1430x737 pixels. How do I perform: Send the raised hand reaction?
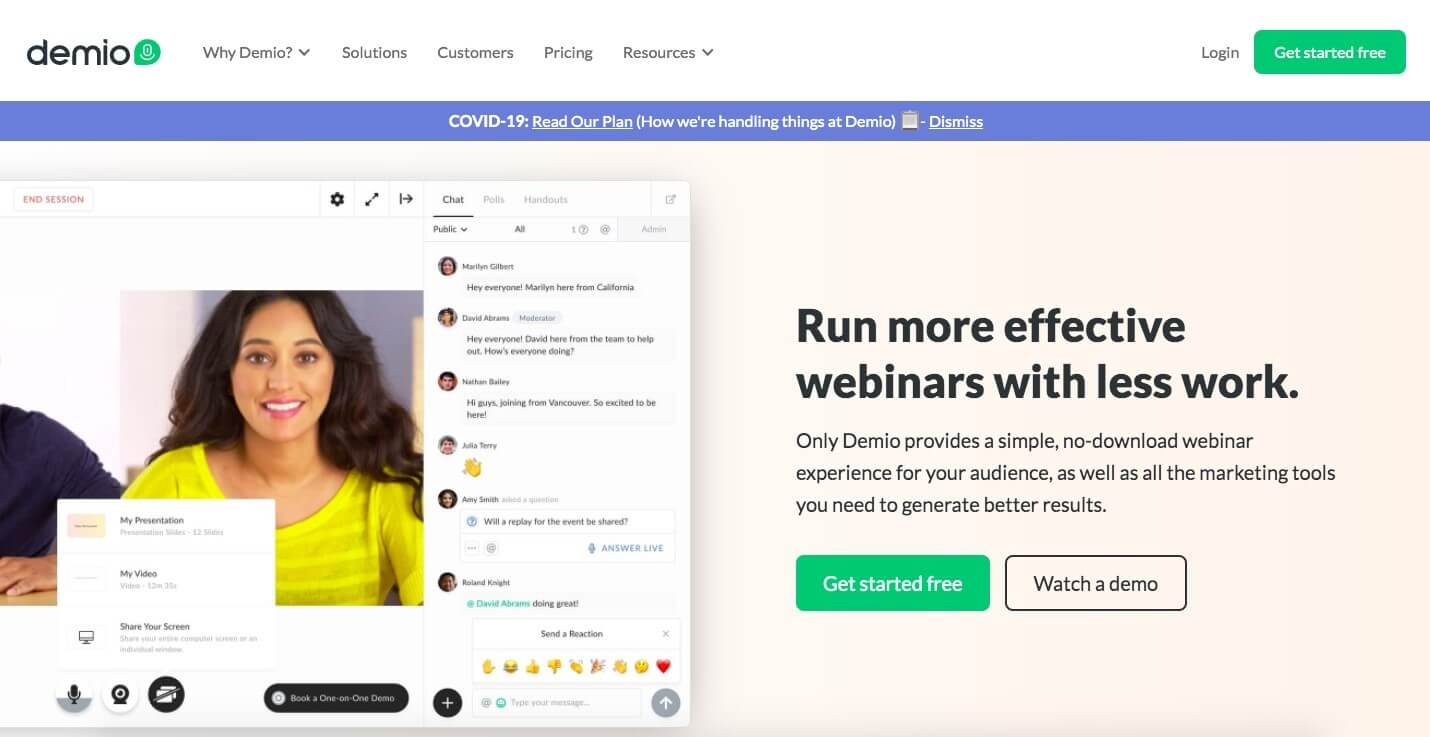tap(488, 666)
